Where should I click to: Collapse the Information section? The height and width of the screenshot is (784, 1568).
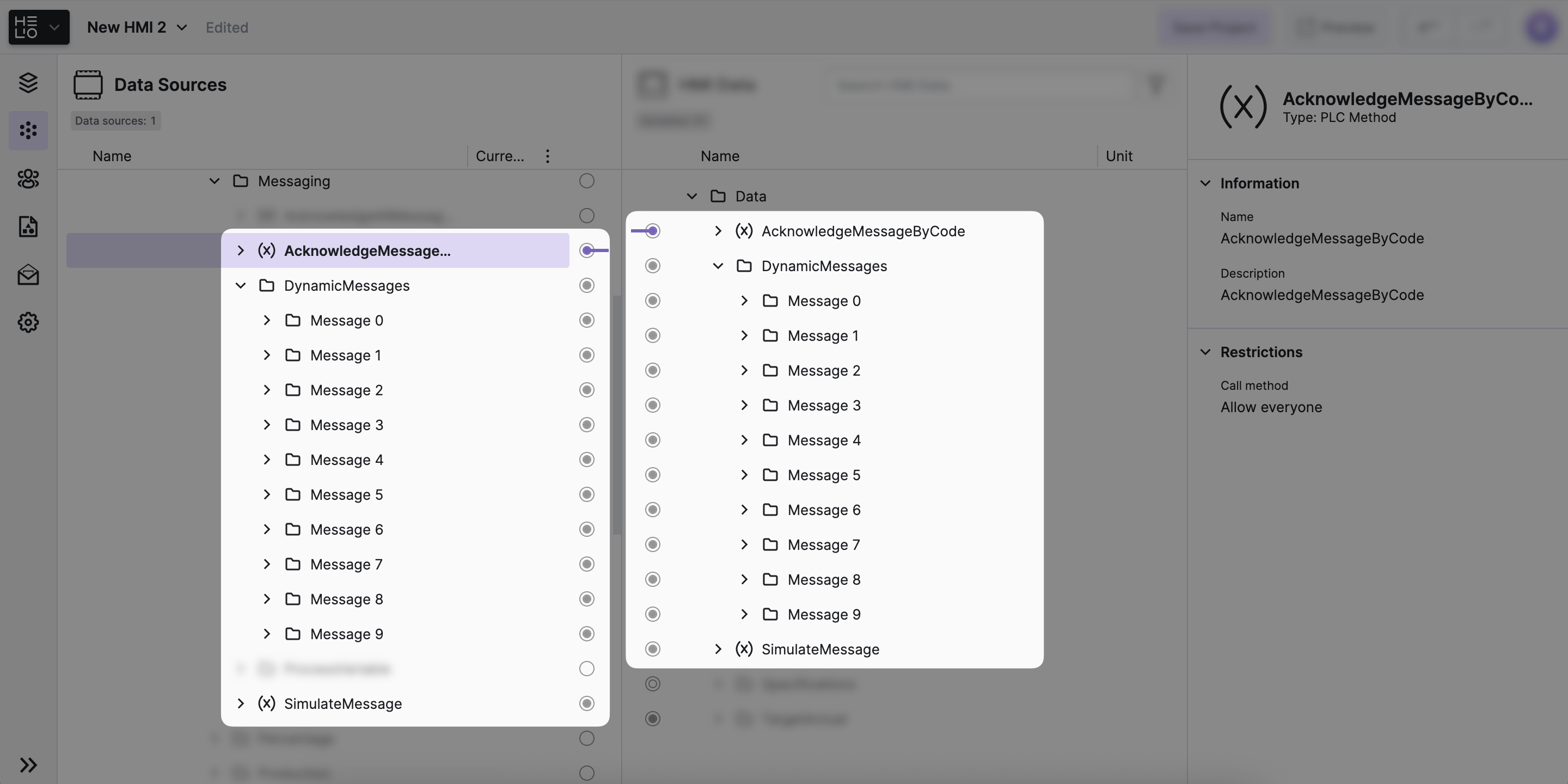tap(1205, 183)
